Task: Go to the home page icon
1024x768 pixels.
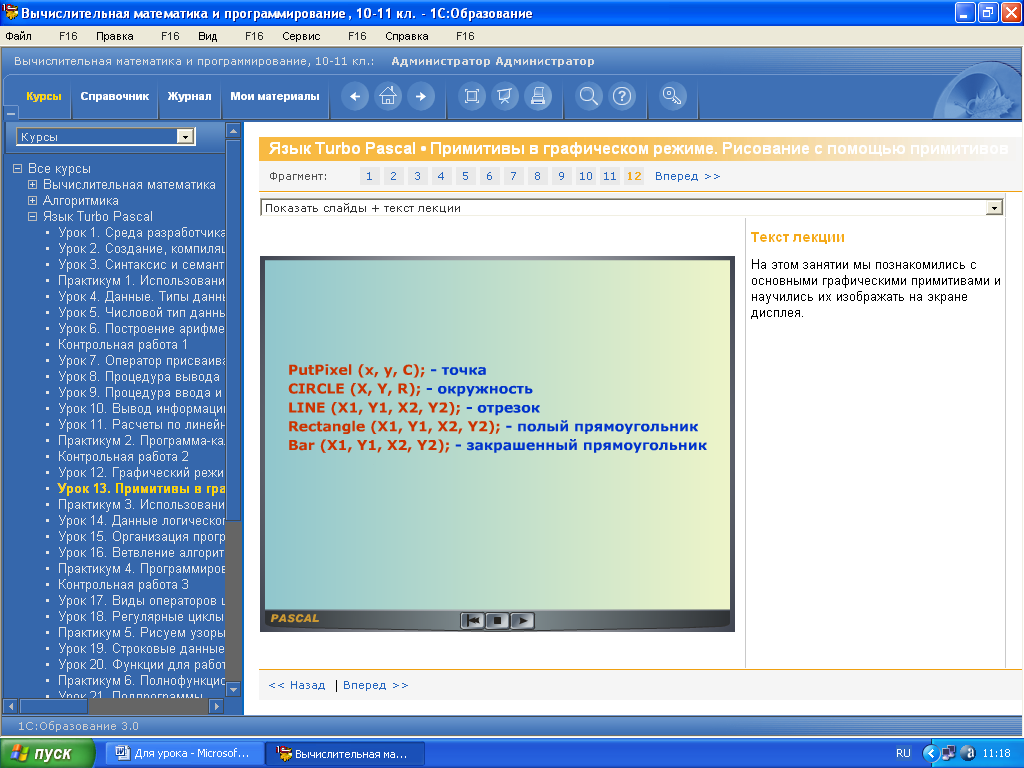Action: pyautogui.click(x=388, y=97)
